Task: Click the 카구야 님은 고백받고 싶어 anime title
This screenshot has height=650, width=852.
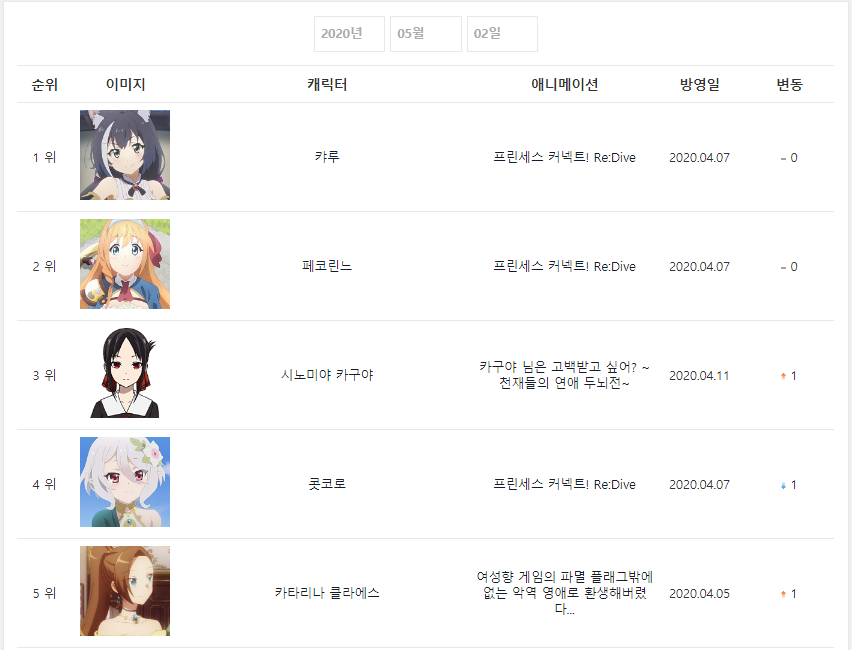Action: tap(564, 375)
